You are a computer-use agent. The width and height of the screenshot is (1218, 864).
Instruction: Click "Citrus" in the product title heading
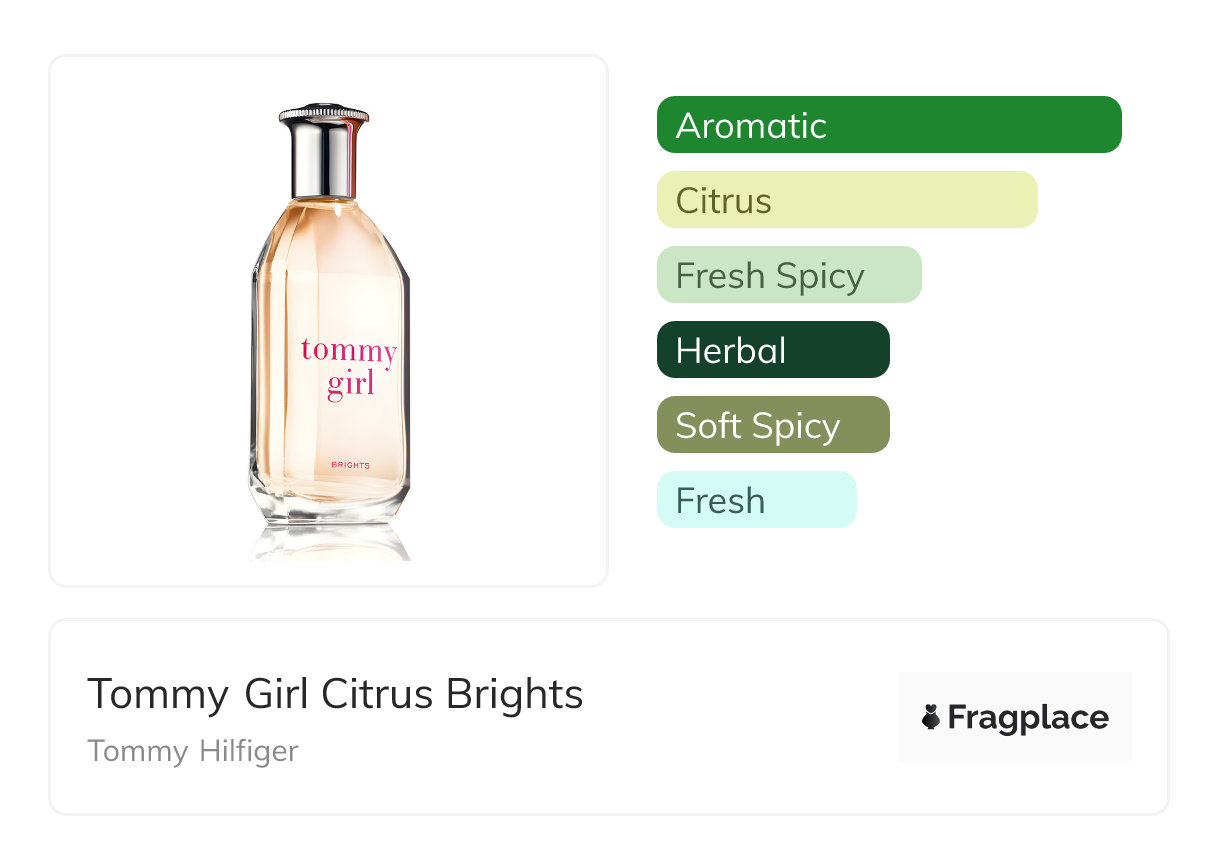378,694
